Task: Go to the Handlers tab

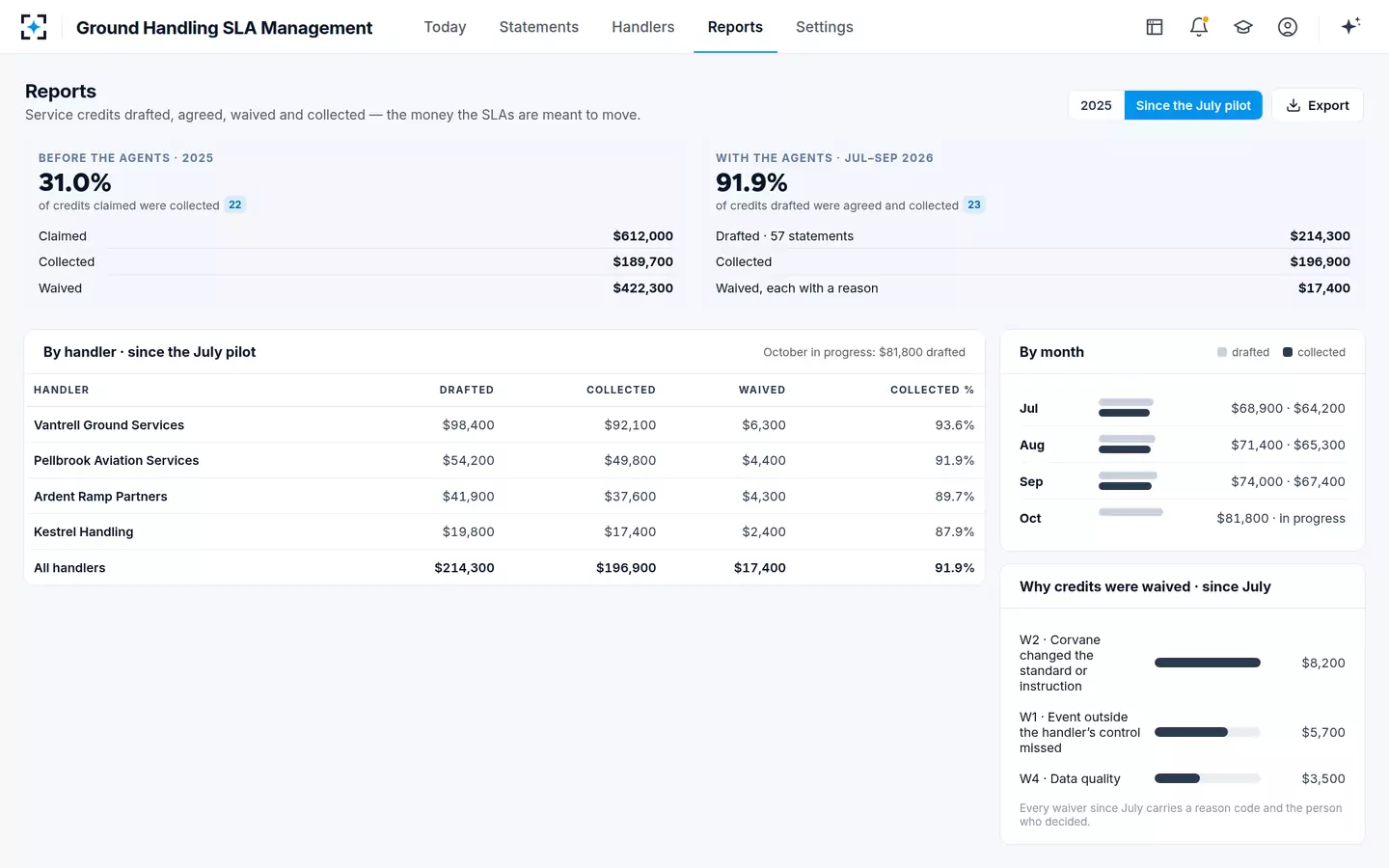Action: (643, 27)
